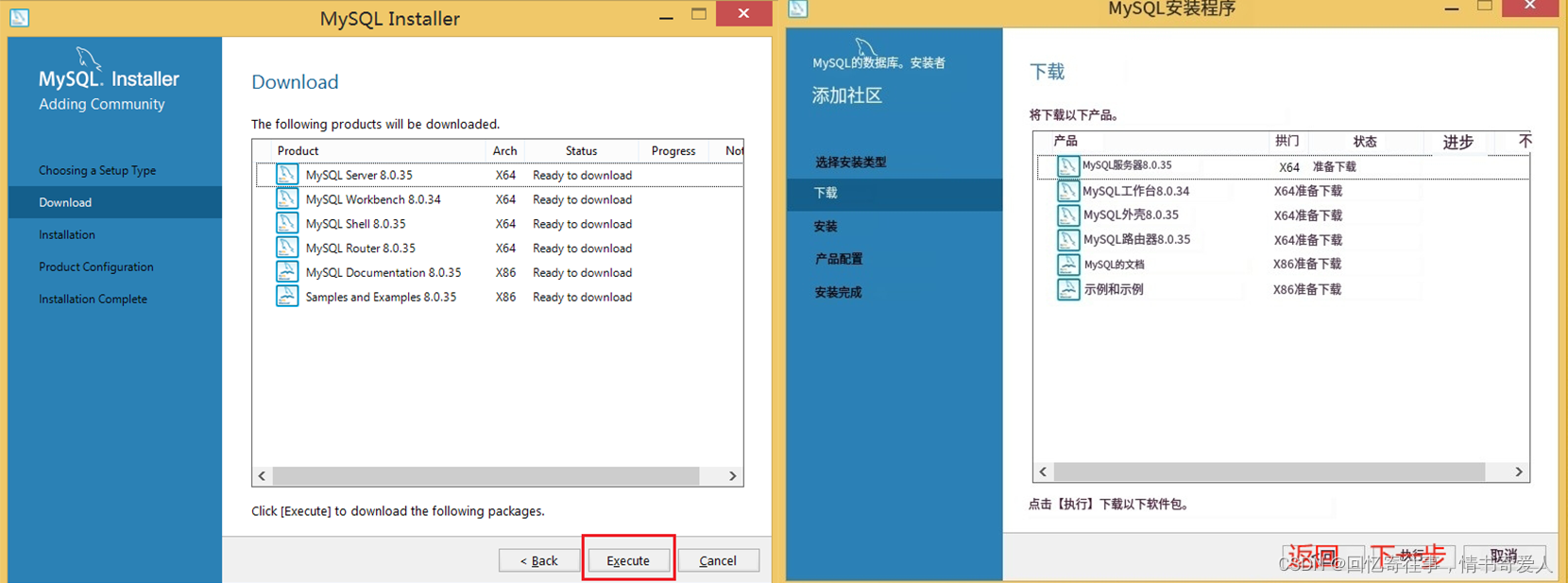Select the MySQL工作台8.0.34 row text

coord(1136,191)
